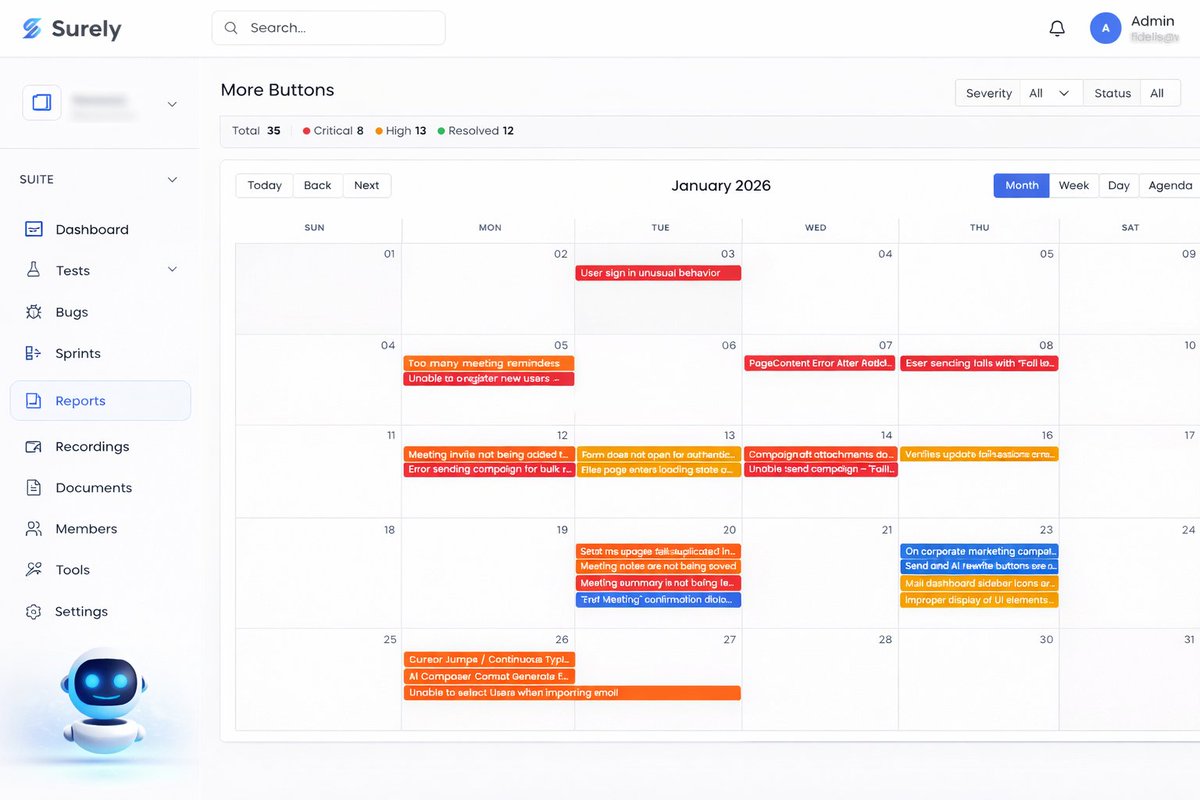Image resolution: width=1200 pixels, height=800 pixels.
Task: Click the Sprints icon in sidebar
Action: [34, 353]
